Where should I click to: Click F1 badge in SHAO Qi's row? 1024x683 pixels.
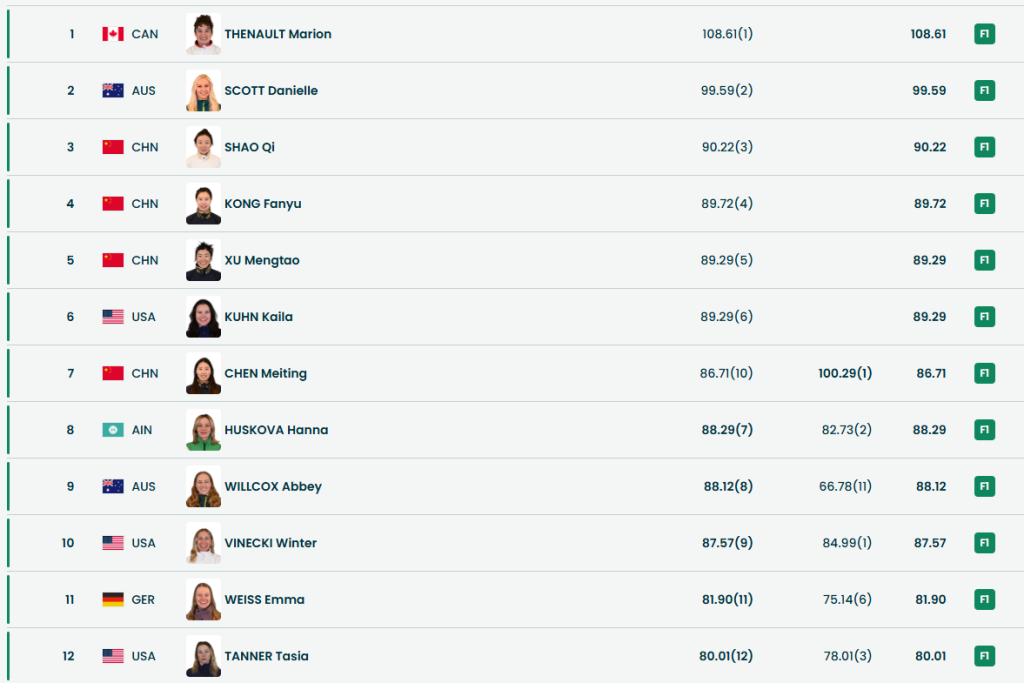pos(984,147)
